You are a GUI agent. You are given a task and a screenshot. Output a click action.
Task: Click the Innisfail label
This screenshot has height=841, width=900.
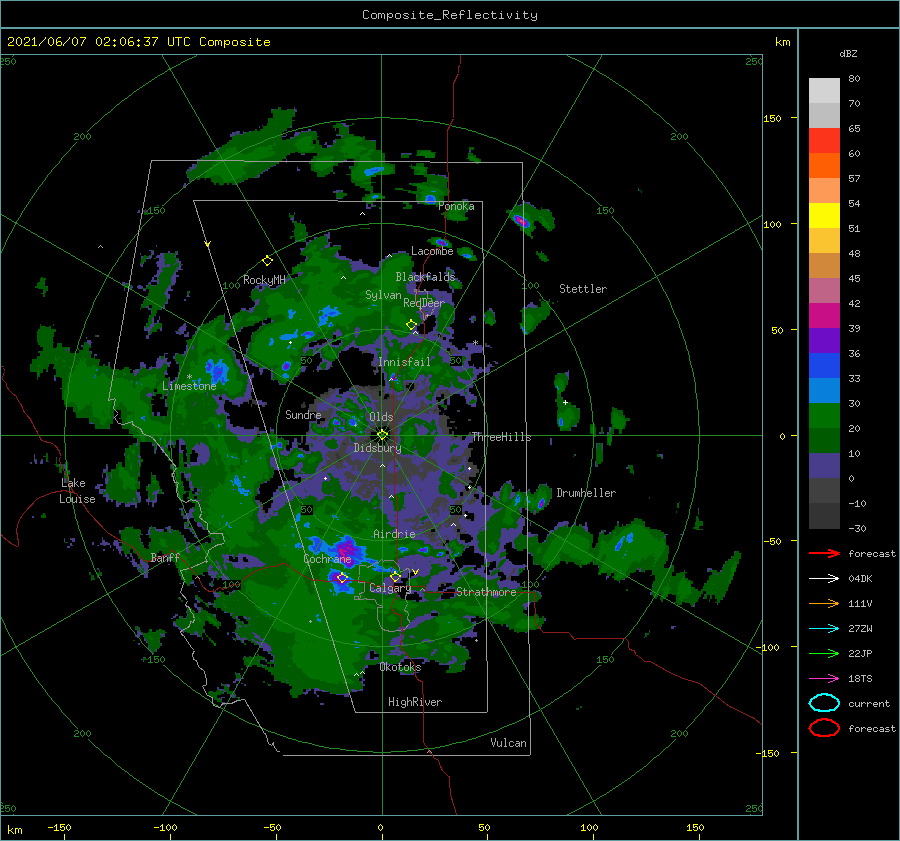(404, 362)
